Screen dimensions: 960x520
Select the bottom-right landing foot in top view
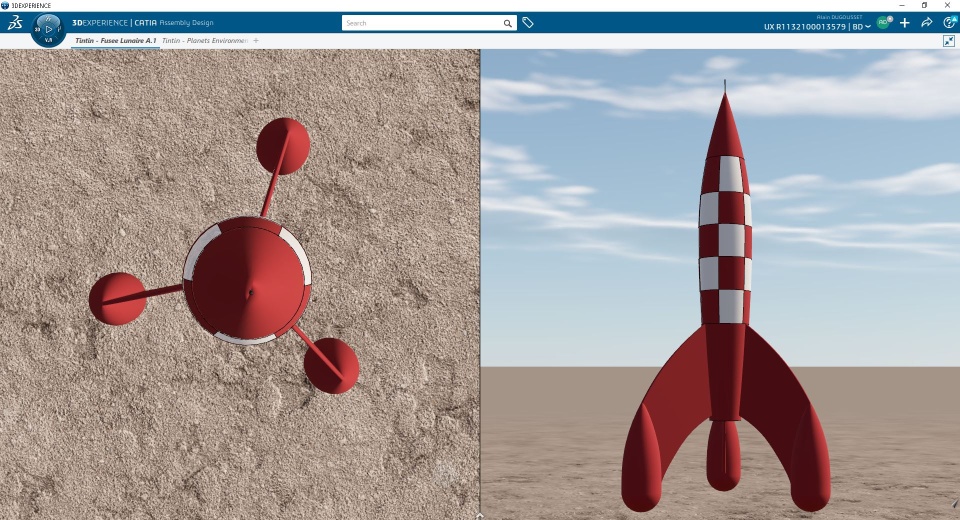pyautogui.click(x=331, y=366)
